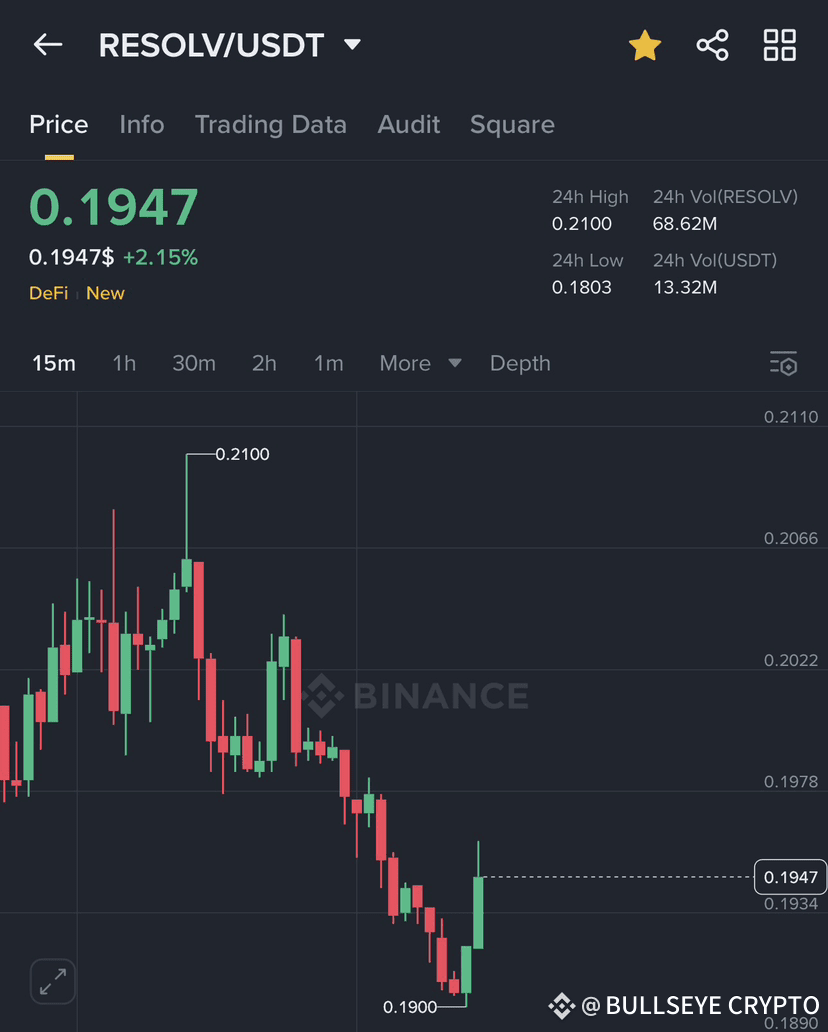Toggle the yellow favorite star
Viewport: 828px width, 1032px height.
click(x=644, y=45)
